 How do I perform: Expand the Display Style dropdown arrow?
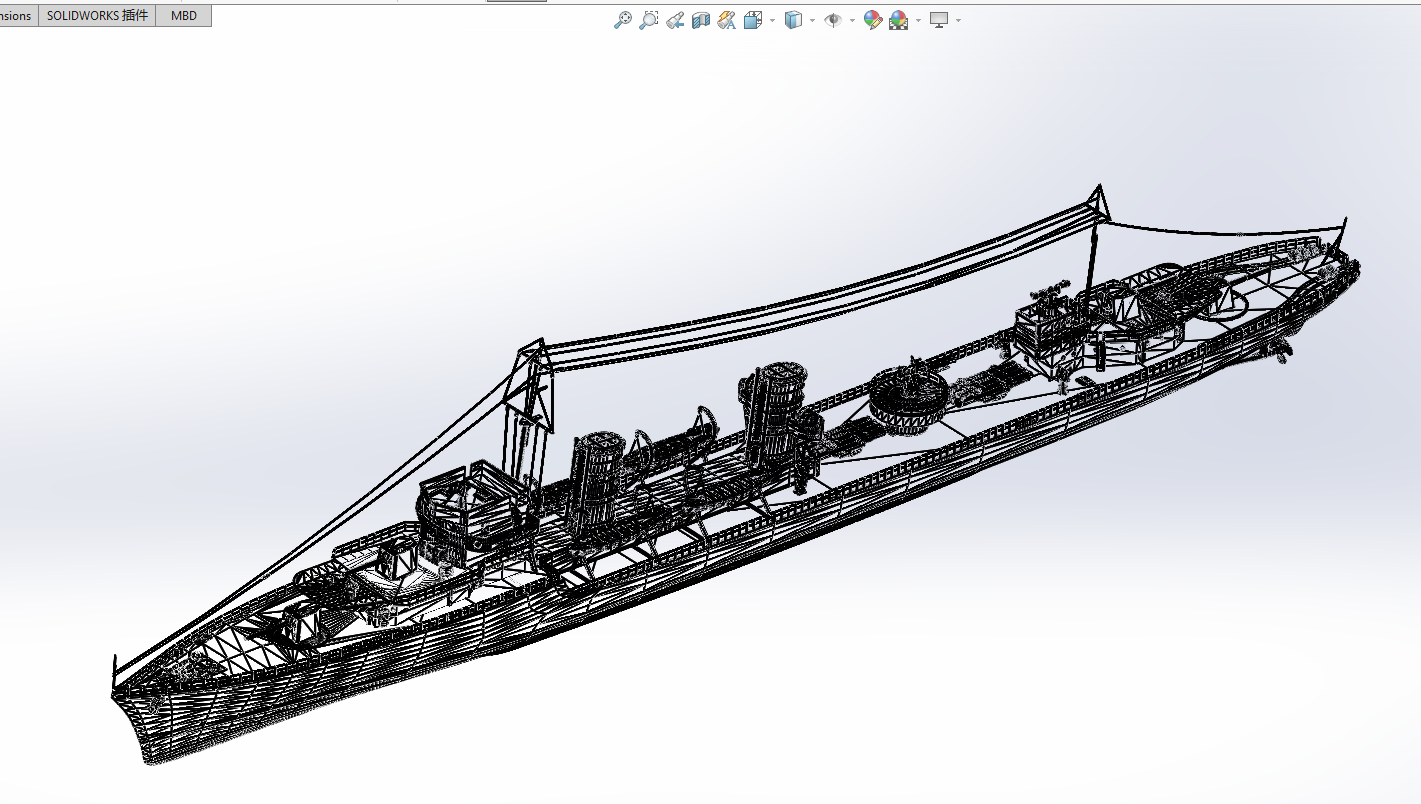coord(812,20)
